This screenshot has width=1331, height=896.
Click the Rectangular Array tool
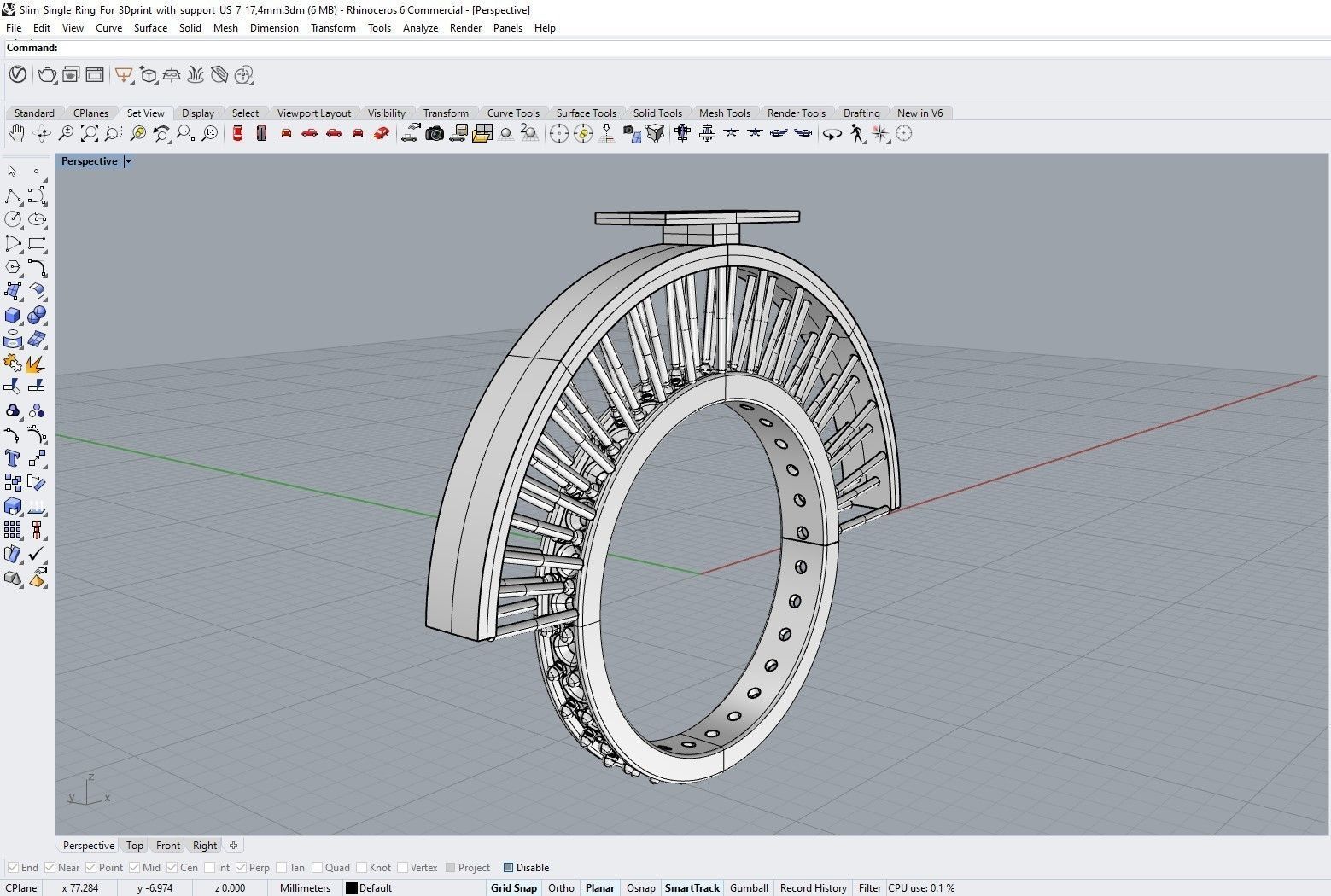coord(13,530)
